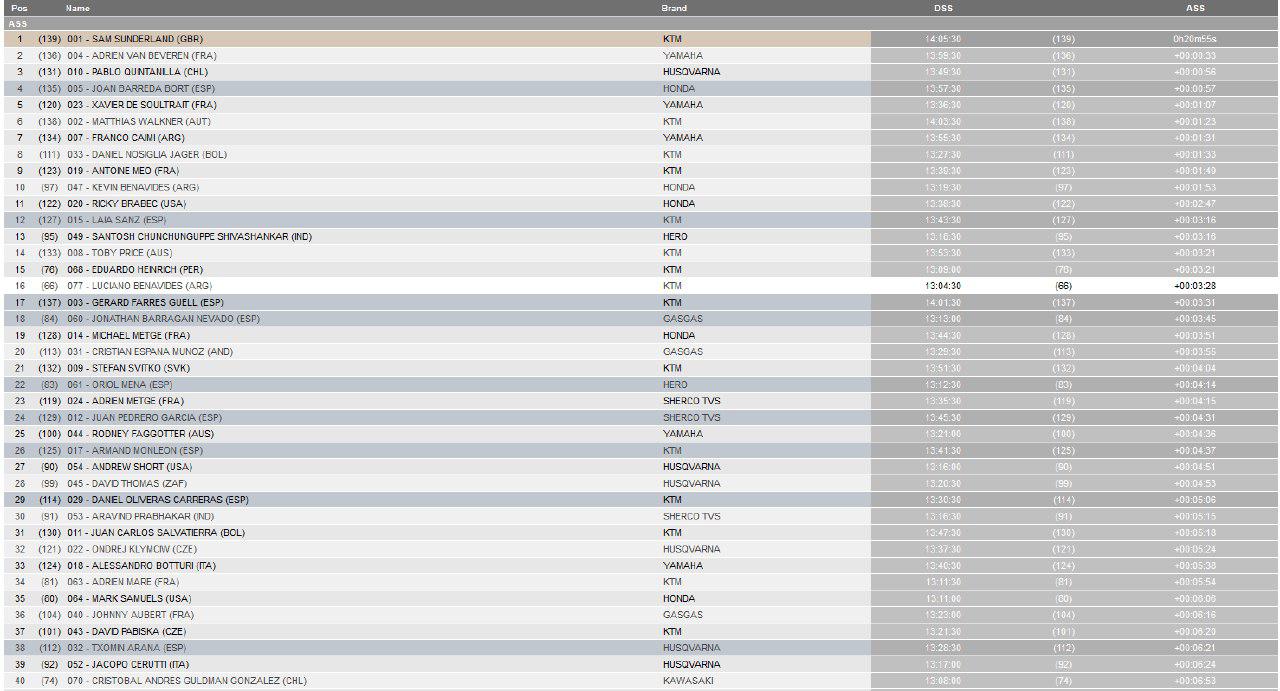Select rider 003 - GERARD FARRES GUELL (ESP)
The height and width of the screenshot is (691, 1280).
coord(145,302)
